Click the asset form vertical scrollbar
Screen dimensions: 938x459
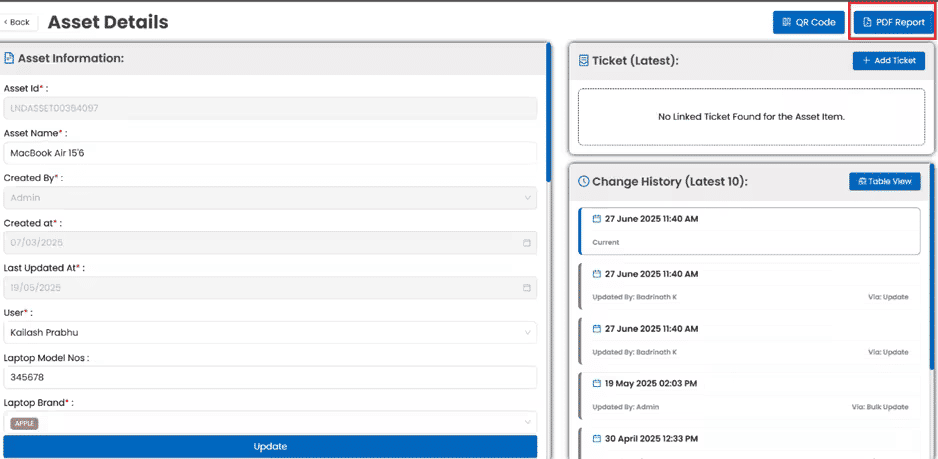[x=548, y=110]
